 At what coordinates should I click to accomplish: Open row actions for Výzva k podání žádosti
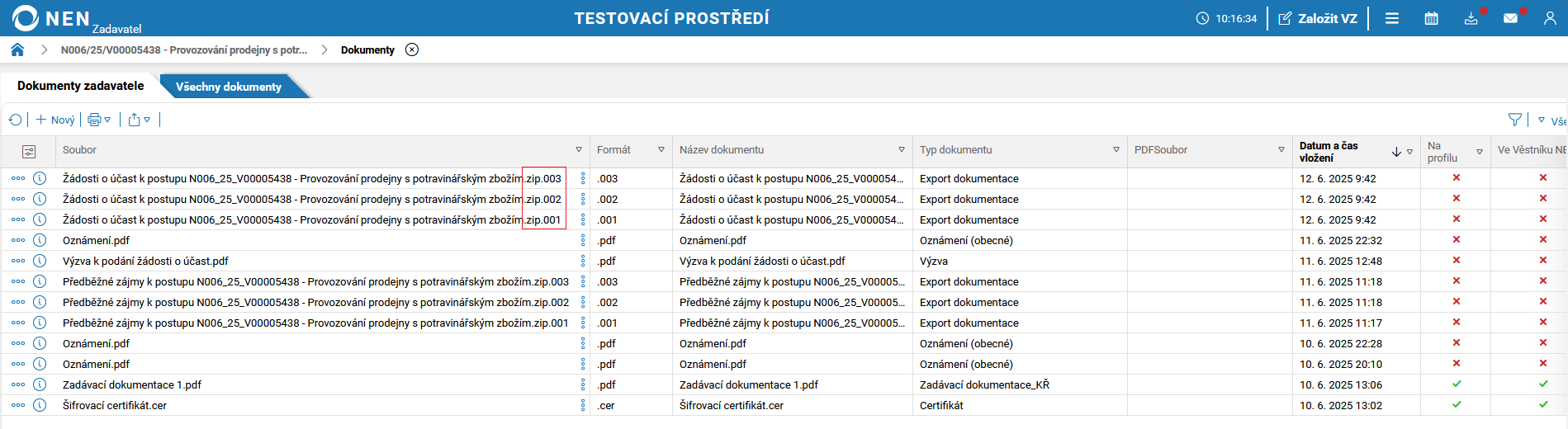pos(18,261)
